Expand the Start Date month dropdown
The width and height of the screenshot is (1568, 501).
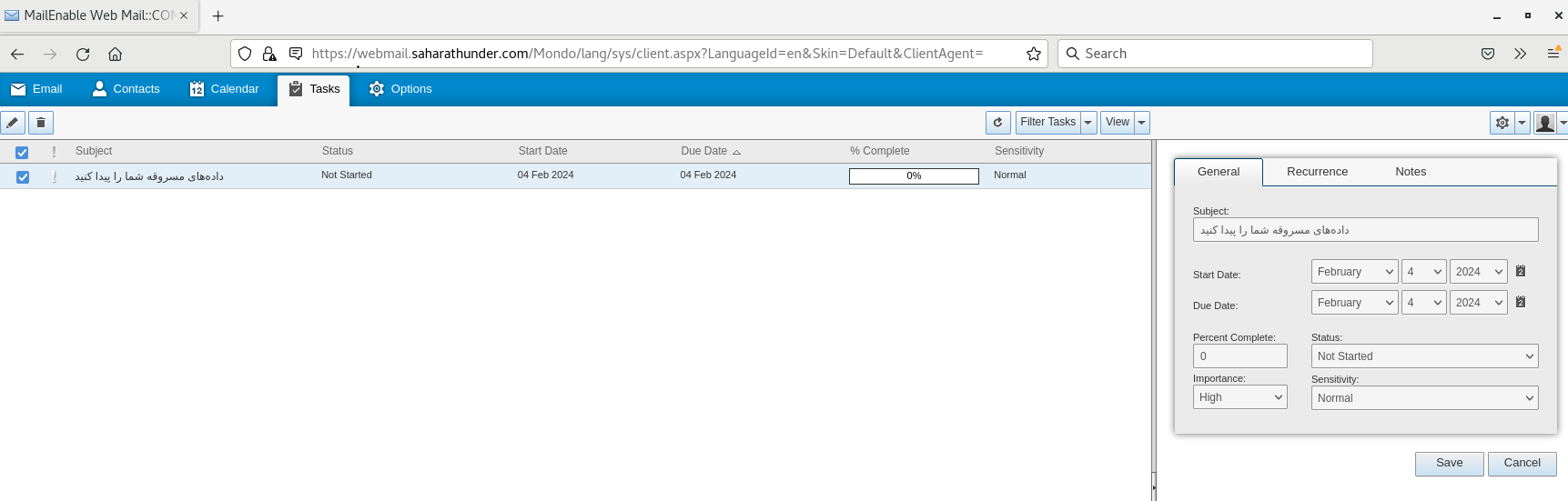[1354, 272]
